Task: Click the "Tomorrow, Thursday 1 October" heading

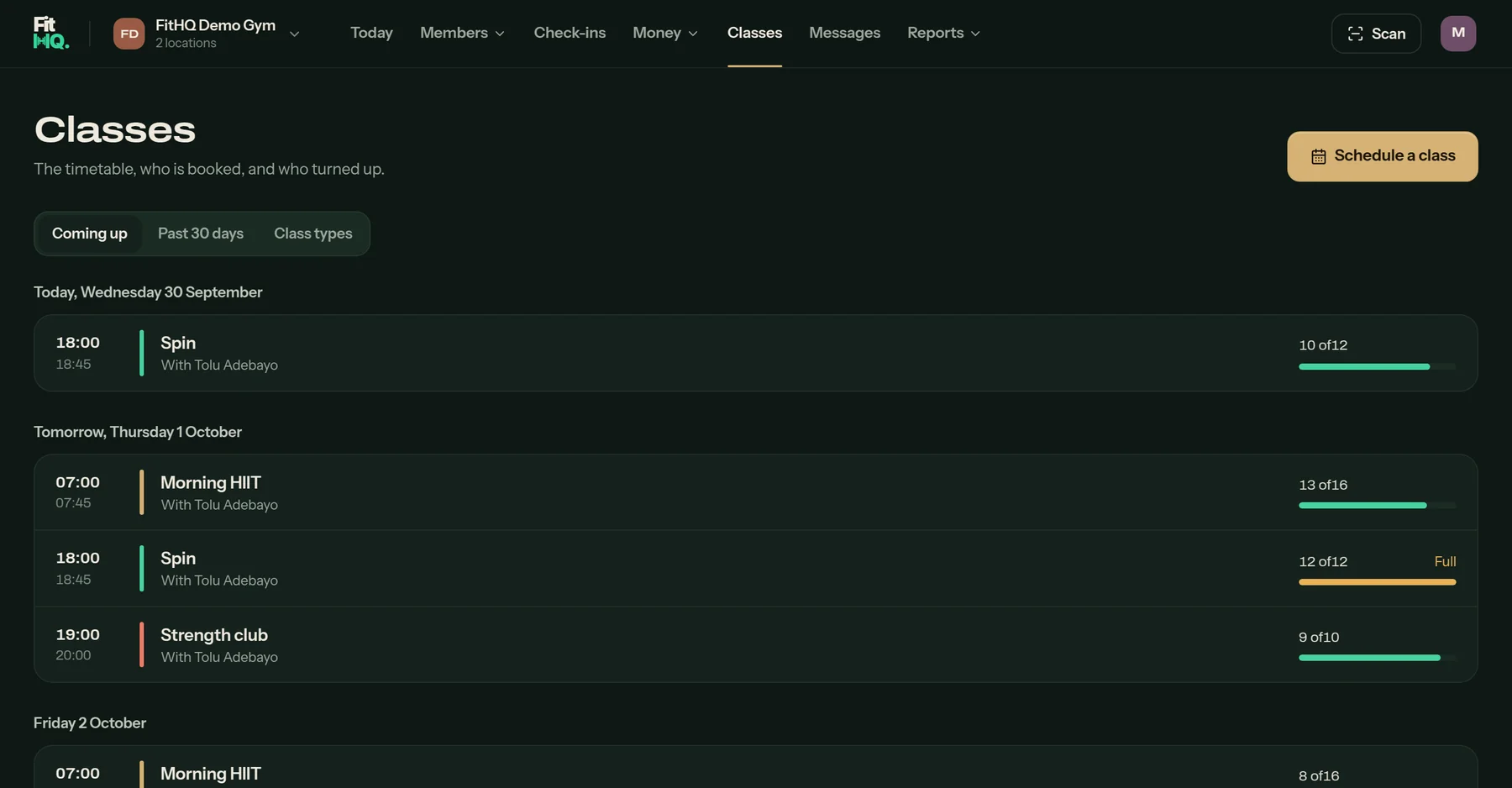Action: coord(138,432)
